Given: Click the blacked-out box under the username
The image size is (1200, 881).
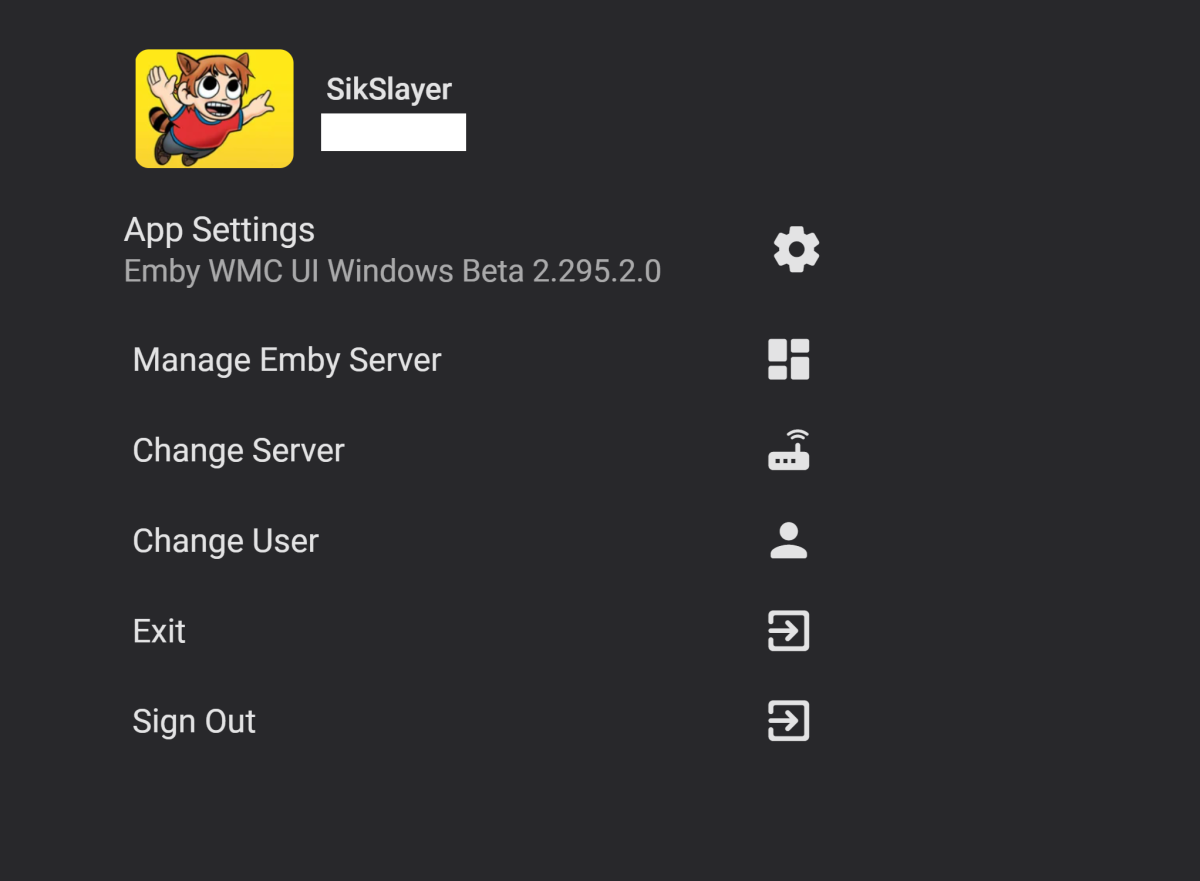Looking at the screenshot, I should (394, 132).
